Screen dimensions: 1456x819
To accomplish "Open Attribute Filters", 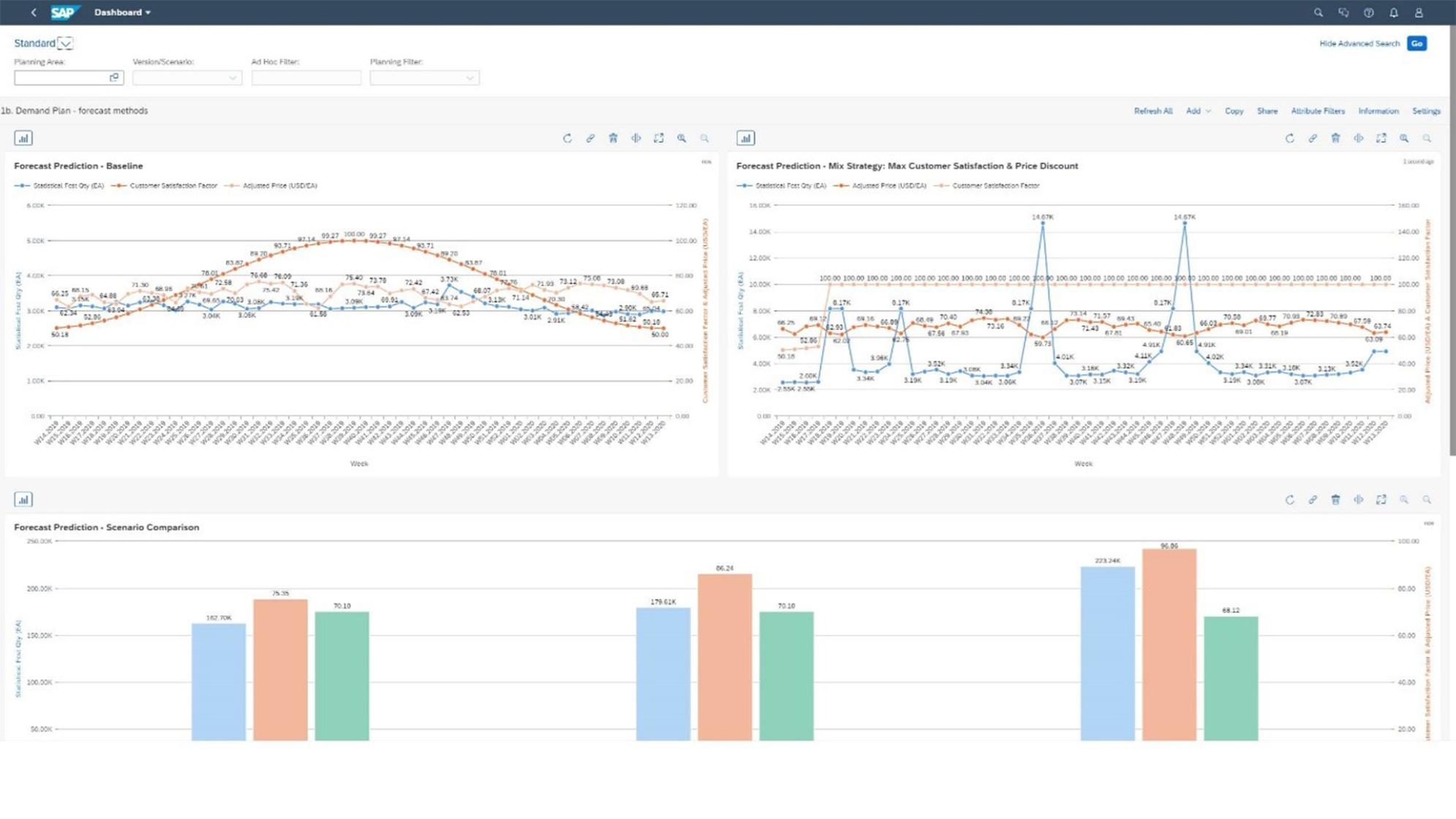I will point(1318,111).
